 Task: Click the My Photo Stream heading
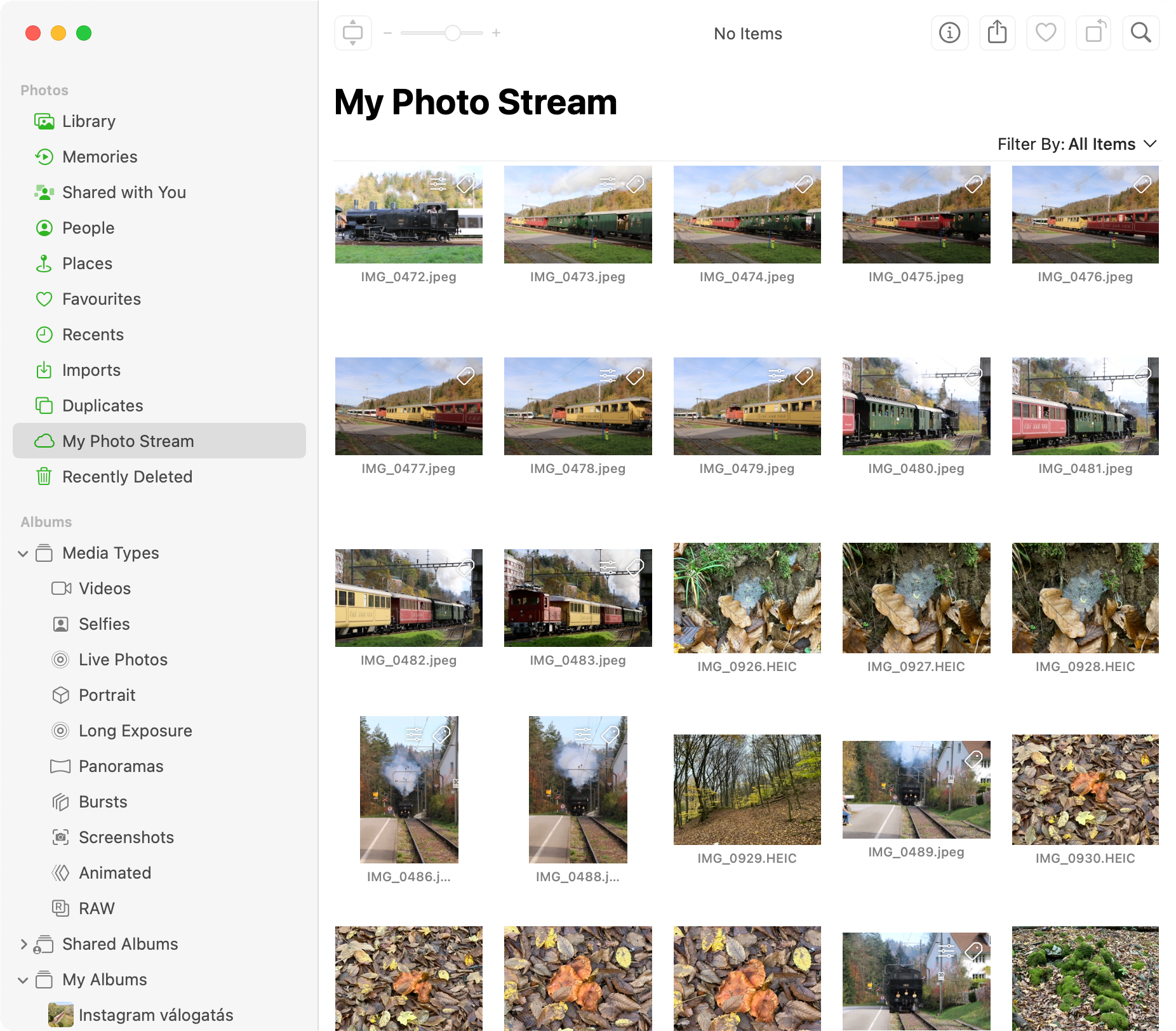tap(476, 102)
